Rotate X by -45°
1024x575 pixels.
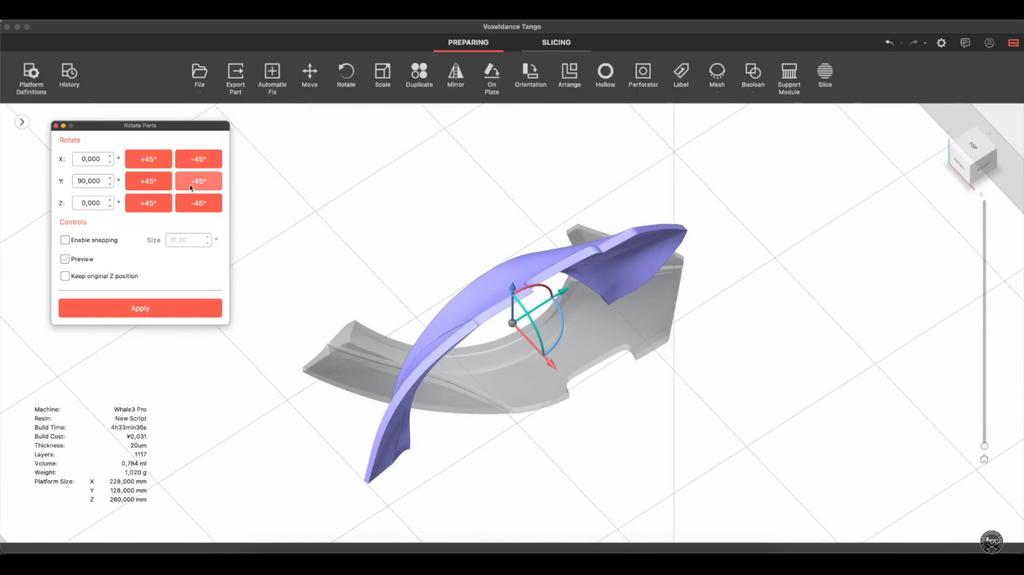pos(199,159)
